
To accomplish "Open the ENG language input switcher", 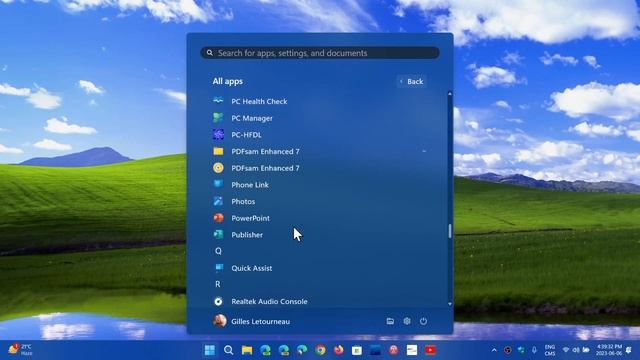I will click(x=550, y=350).
